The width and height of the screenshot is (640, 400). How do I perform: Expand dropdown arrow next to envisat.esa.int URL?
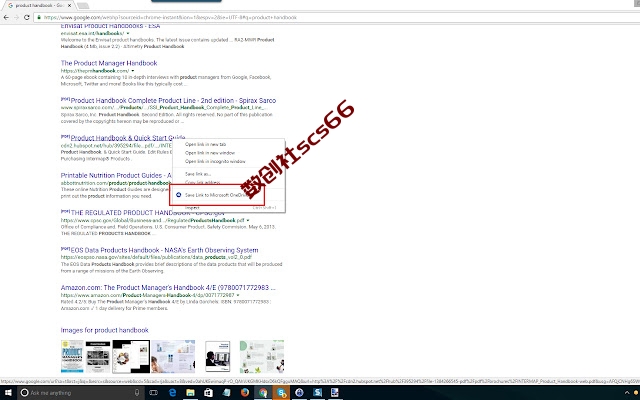click(x=128, y=33)
